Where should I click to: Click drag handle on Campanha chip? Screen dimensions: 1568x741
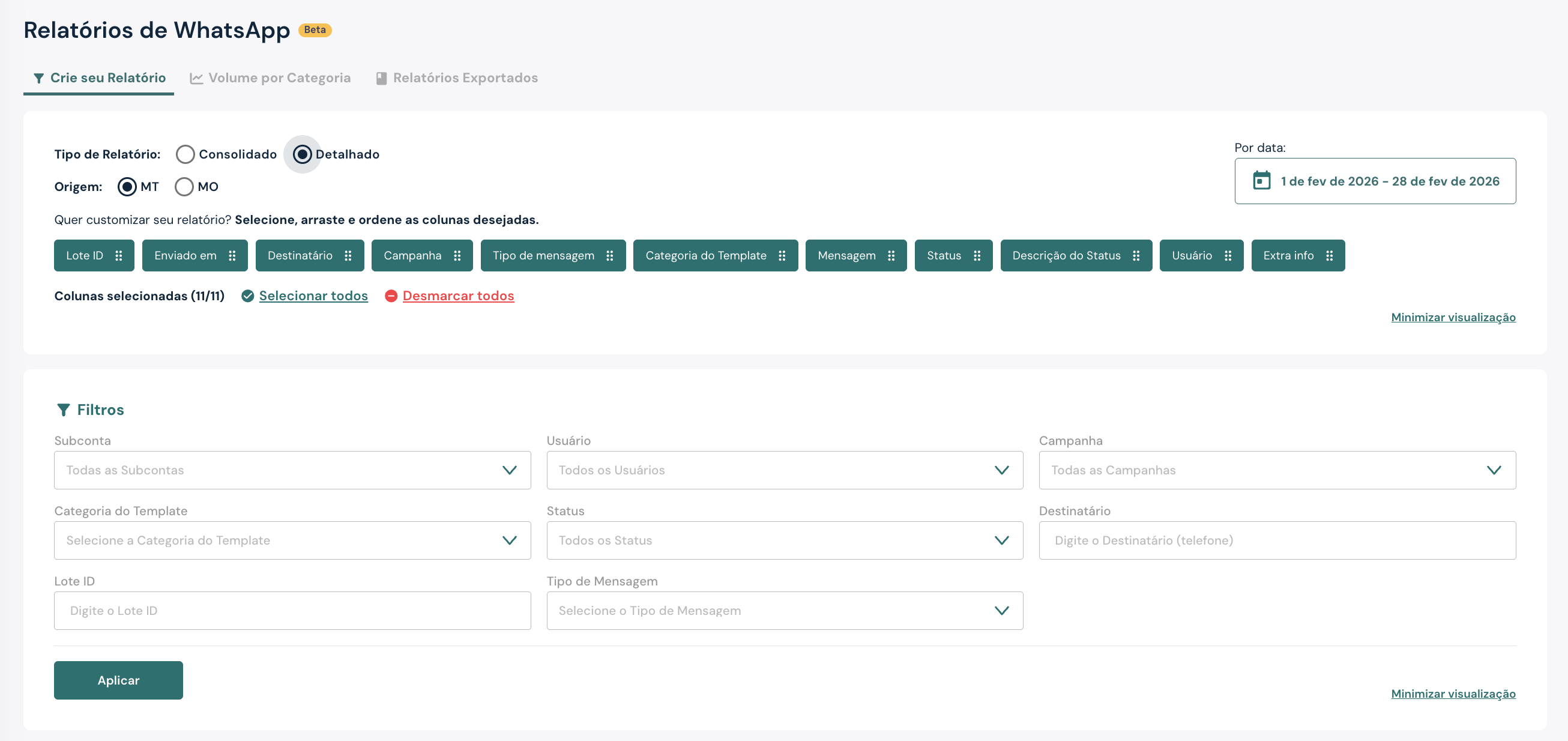(x=457, y=256)
